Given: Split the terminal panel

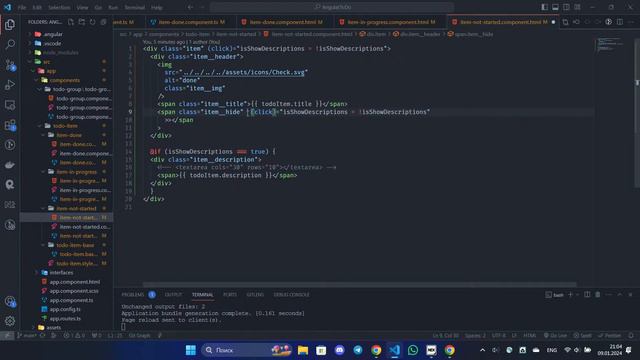Looking at the screenshot, I should (587, 294).
